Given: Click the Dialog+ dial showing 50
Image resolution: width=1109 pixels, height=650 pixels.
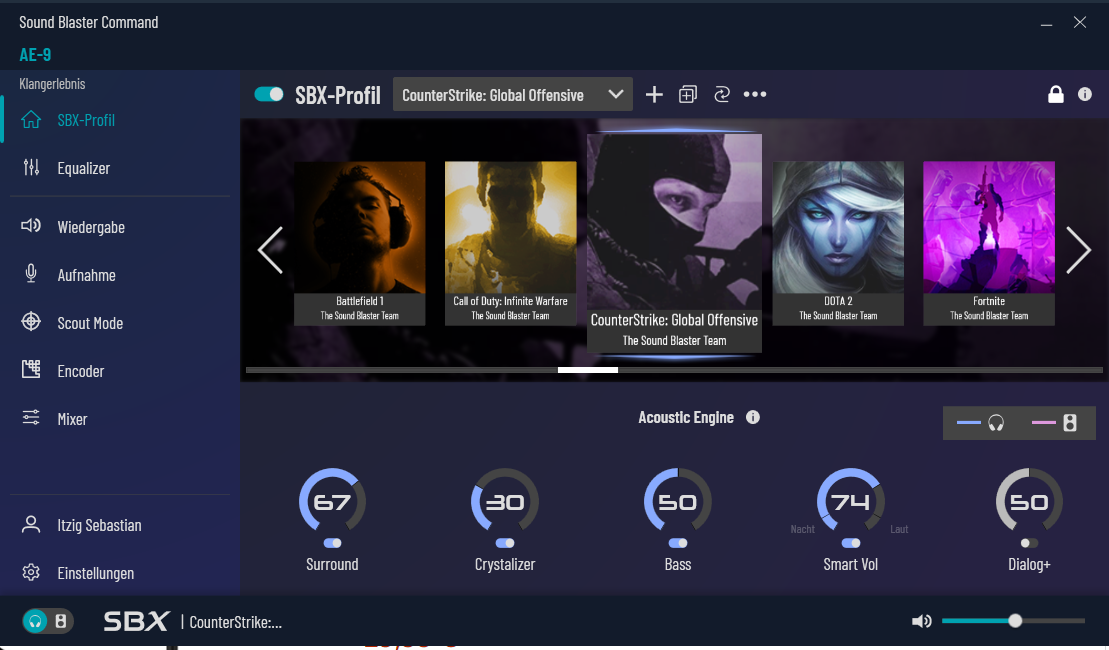Looking at the screenshot, I should coord(1029,501).
